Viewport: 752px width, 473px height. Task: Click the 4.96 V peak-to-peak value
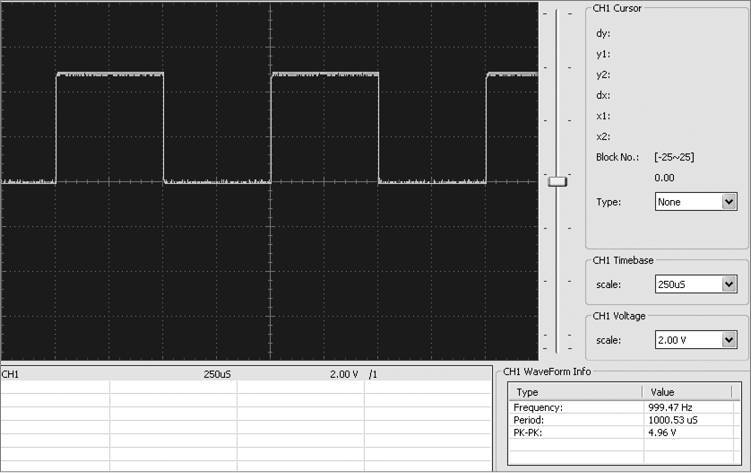tap(665, 433)
